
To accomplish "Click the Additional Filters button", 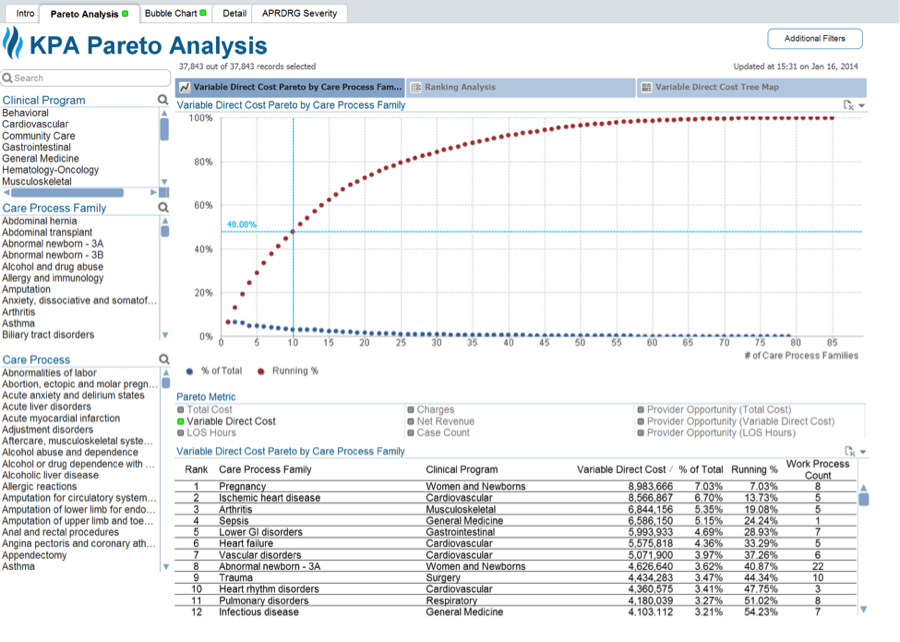I will (x=814, y=39).
